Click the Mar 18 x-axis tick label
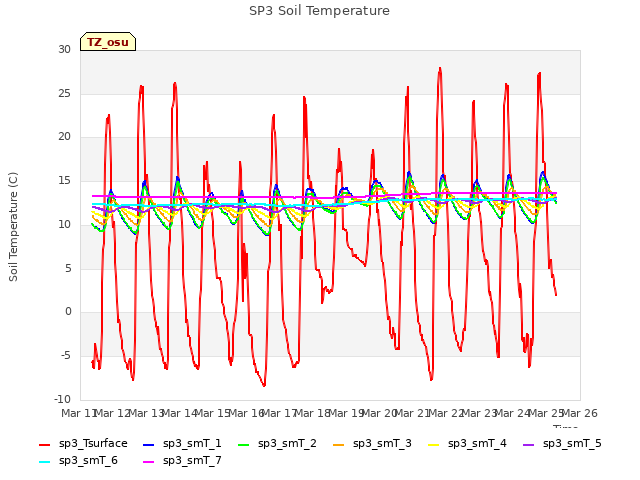The image size is (640, 480). point(312,413)
